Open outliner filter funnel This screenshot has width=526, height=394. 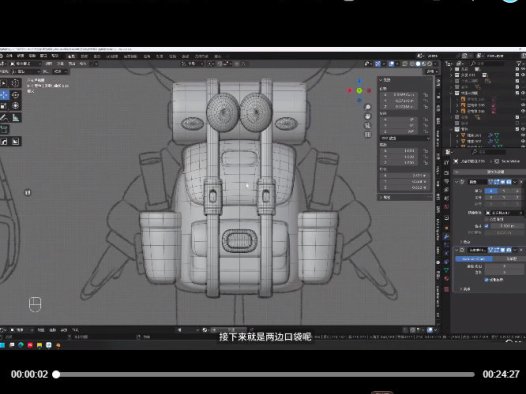(x=519, y=63)
